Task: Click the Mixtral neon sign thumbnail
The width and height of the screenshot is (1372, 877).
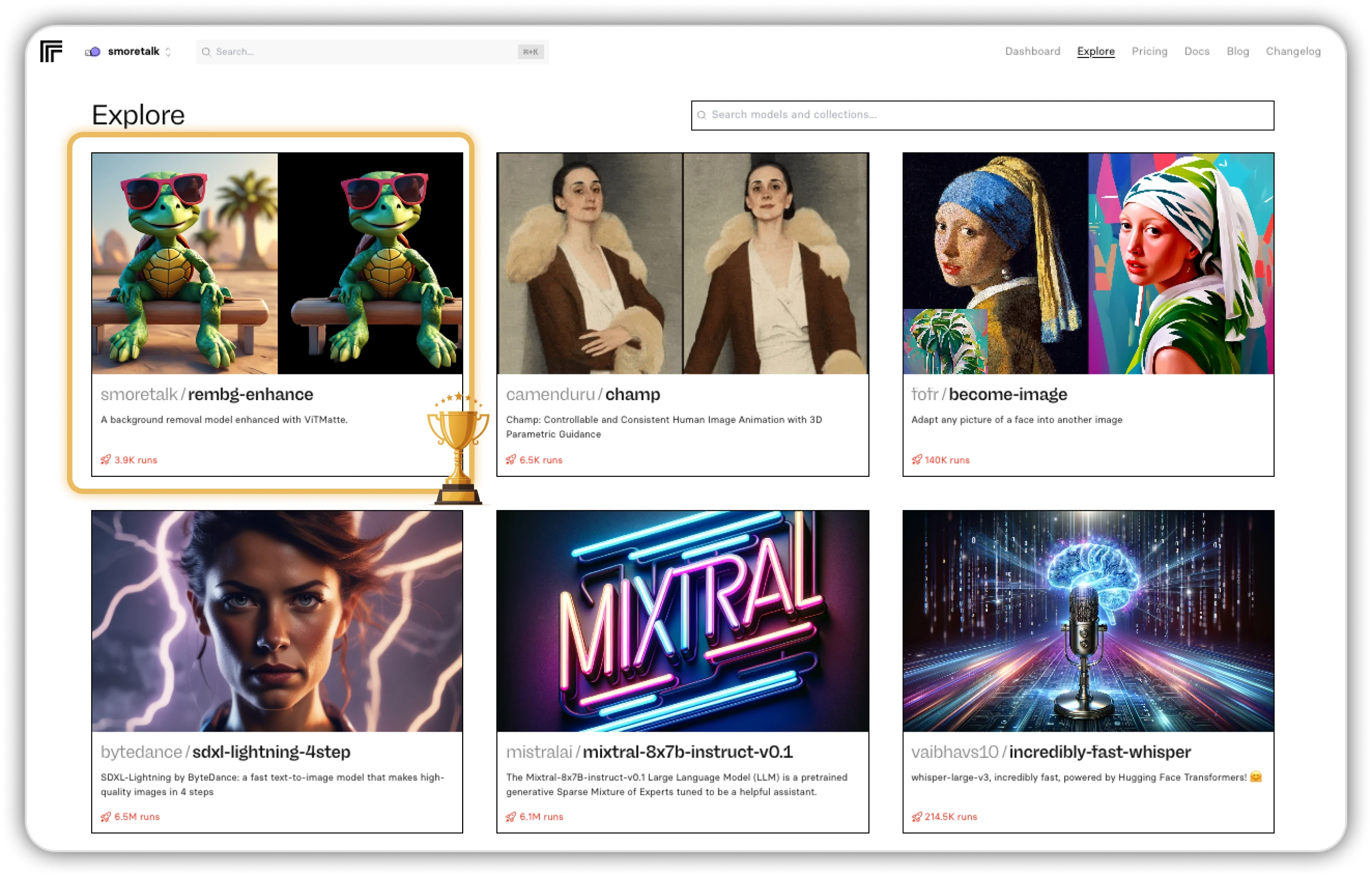Action: tap(683, 621)
